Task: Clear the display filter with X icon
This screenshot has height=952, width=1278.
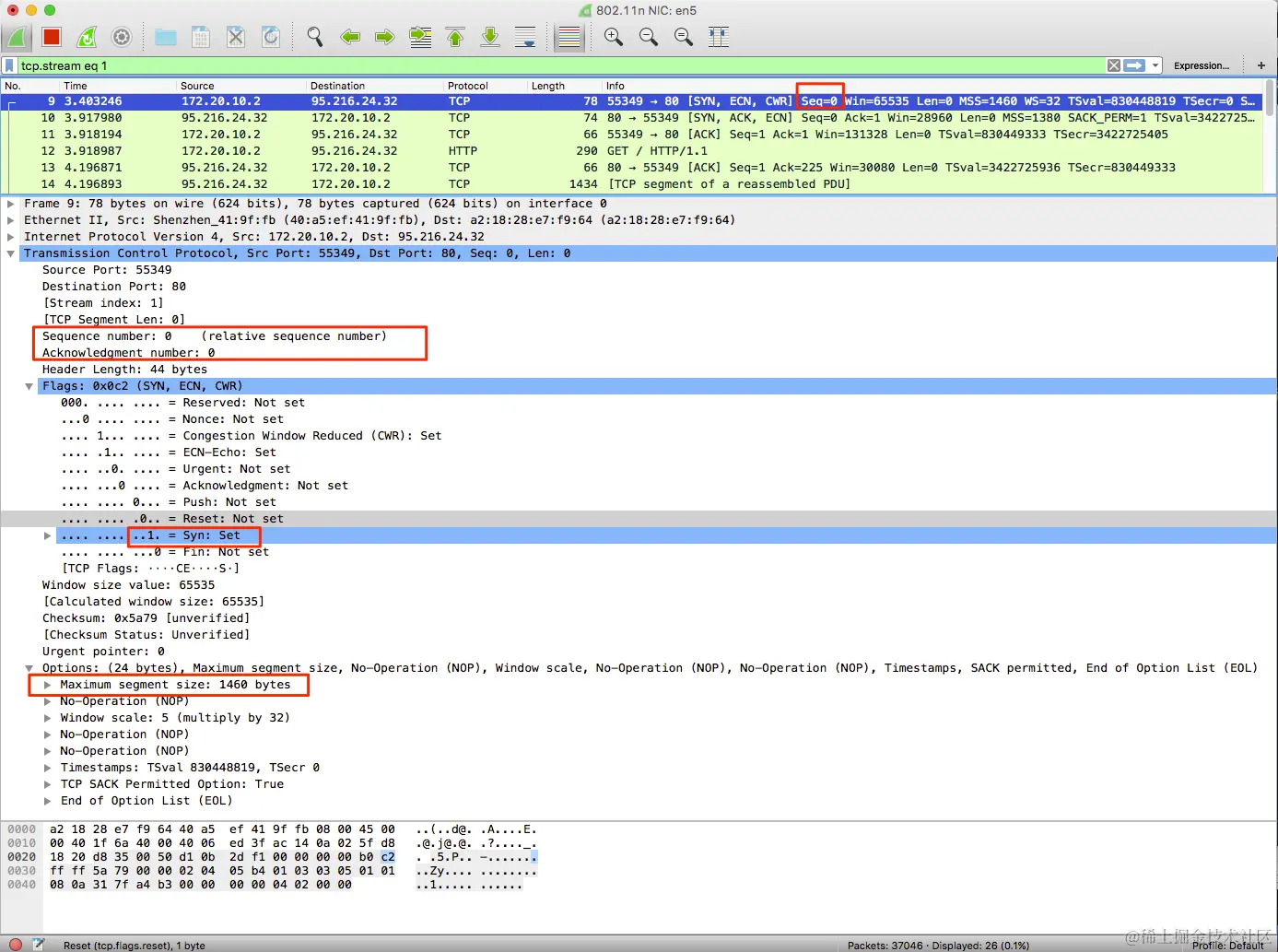Action: (1114, 65)
